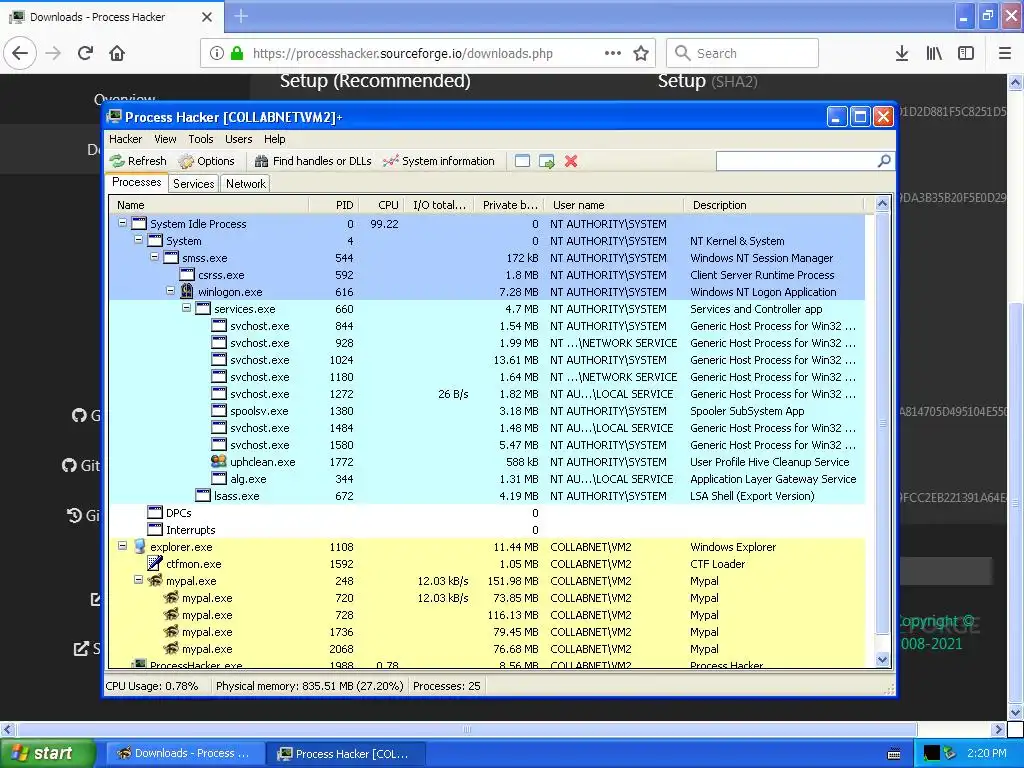The image size is (1024, 768).
Task: Open page actions three-dot menu
Action: click(x=613, y=53)
